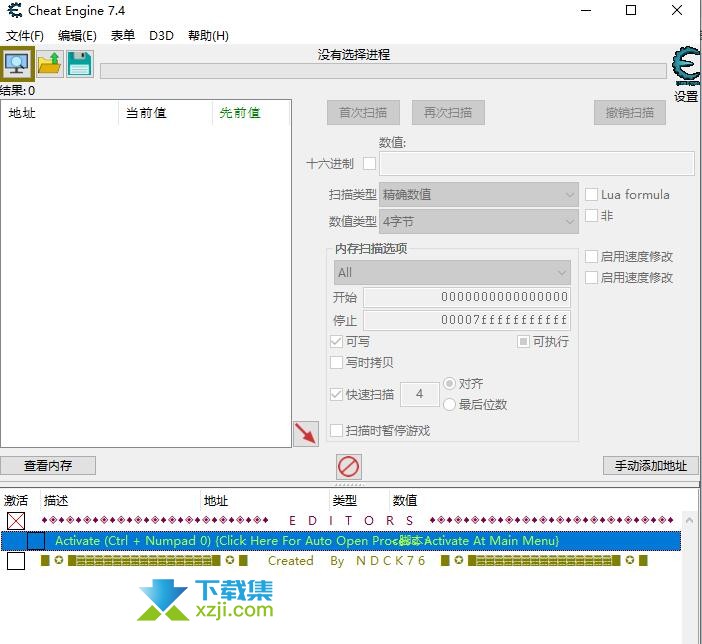702x644 pixels.
Task: Click the 描述 column header
Action: click(120, 500)
